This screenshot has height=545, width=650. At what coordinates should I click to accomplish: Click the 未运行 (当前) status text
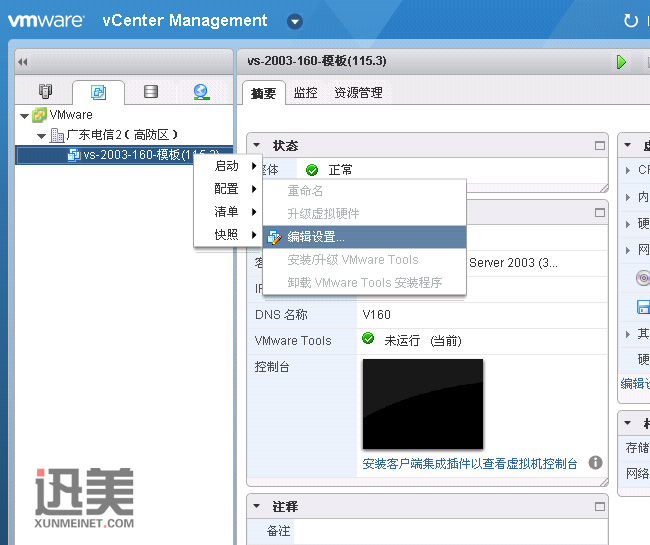point(423,341)
